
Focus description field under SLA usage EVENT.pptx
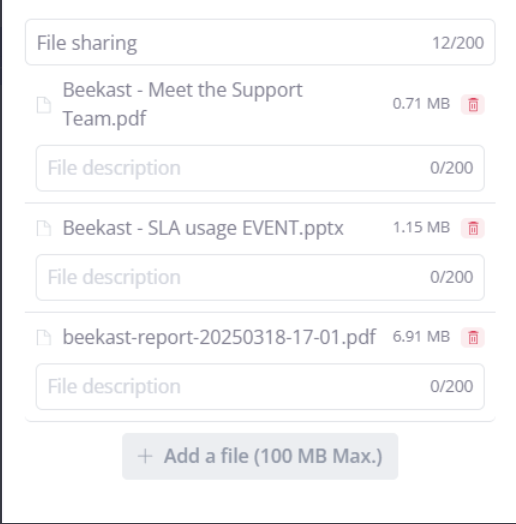[x=260, y=277]
